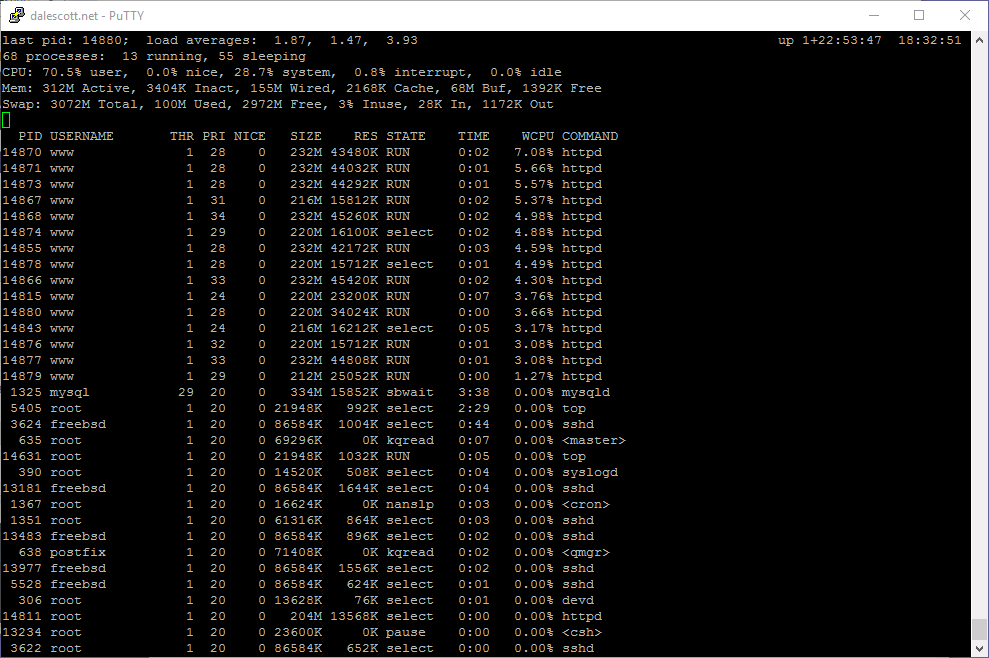Click PID 14874 in process list
Image resolution: width=989 pixels, height=658 pixels.
[x=22, y=232]
